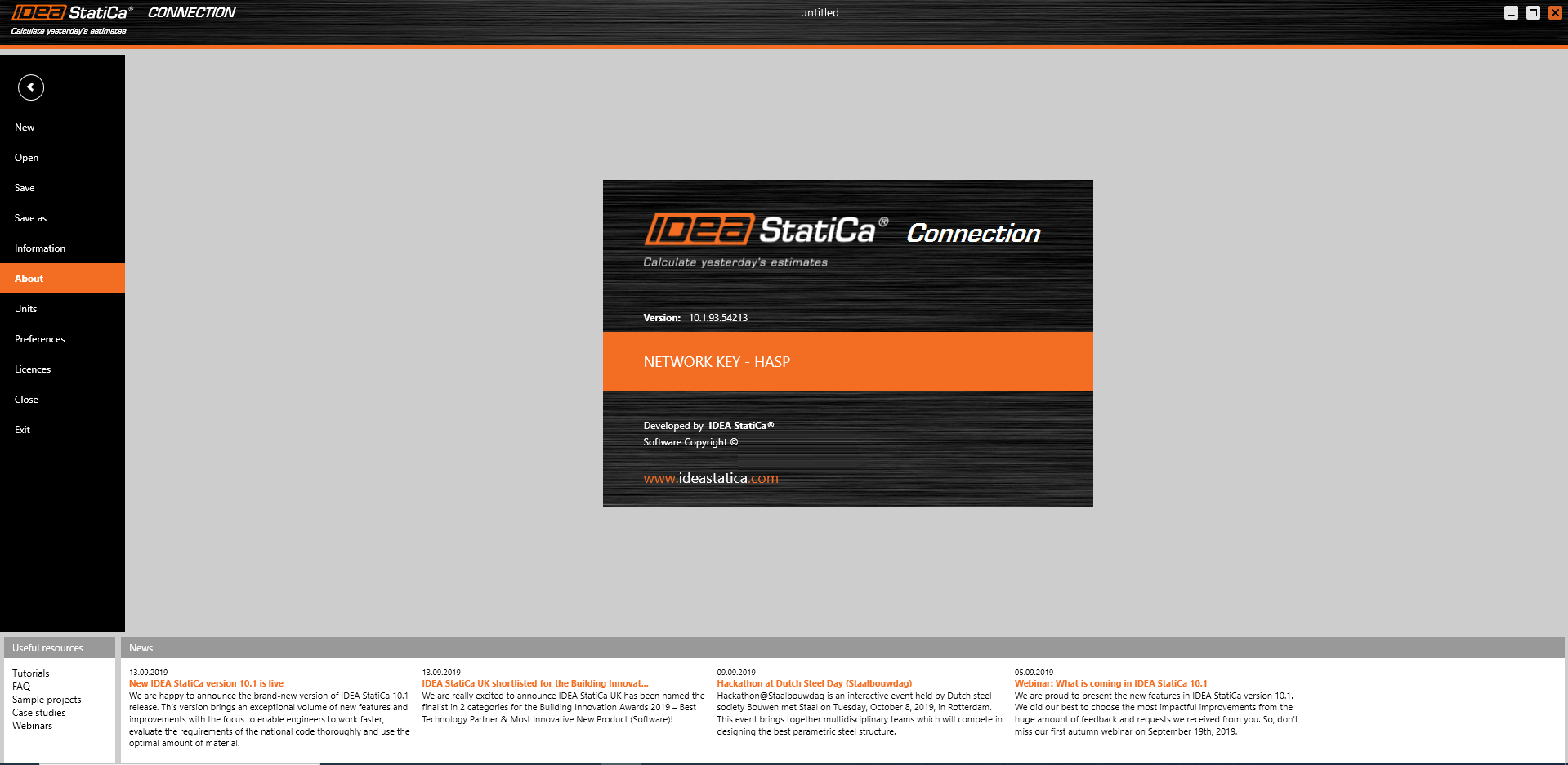Open the Webinars resource link
Image resolution: width=1568 pixels, height=765 pixels.
click(32, 726)
